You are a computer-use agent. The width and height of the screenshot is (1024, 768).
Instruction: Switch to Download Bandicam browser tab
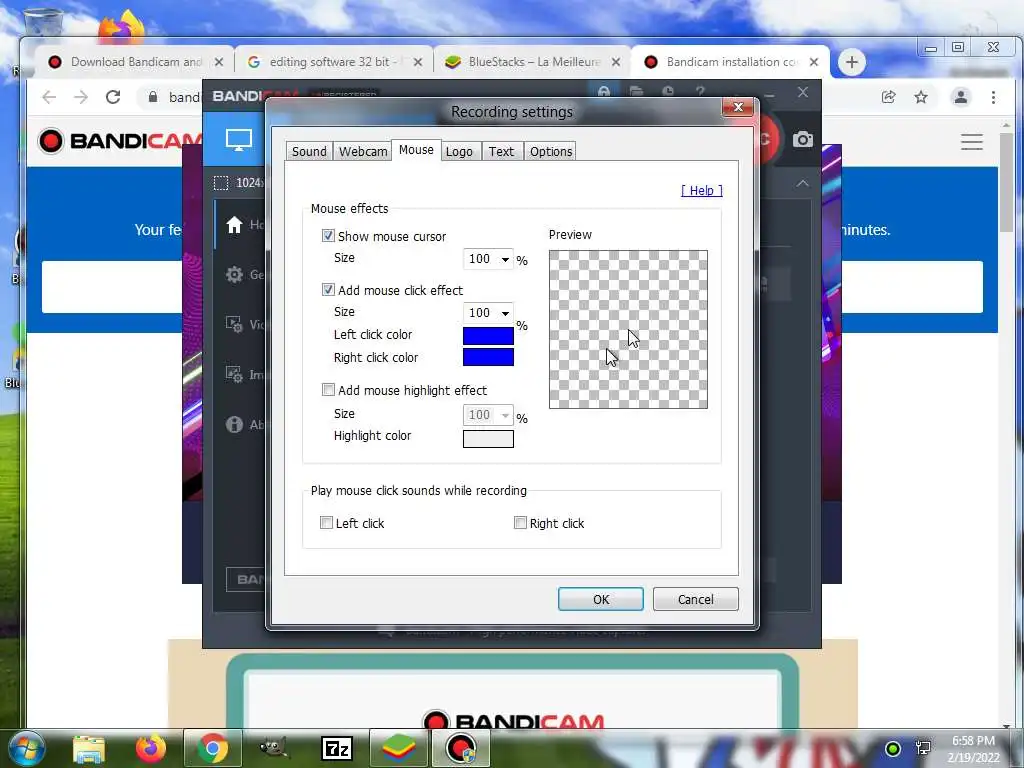(133, 62)
